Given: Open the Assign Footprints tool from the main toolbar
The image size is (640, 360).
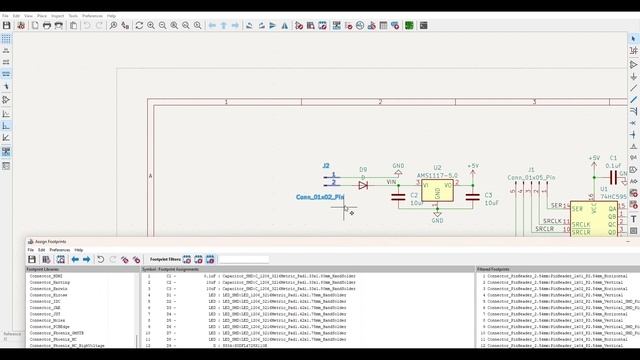Looking at the screenshot, I should tap(371, 25).
